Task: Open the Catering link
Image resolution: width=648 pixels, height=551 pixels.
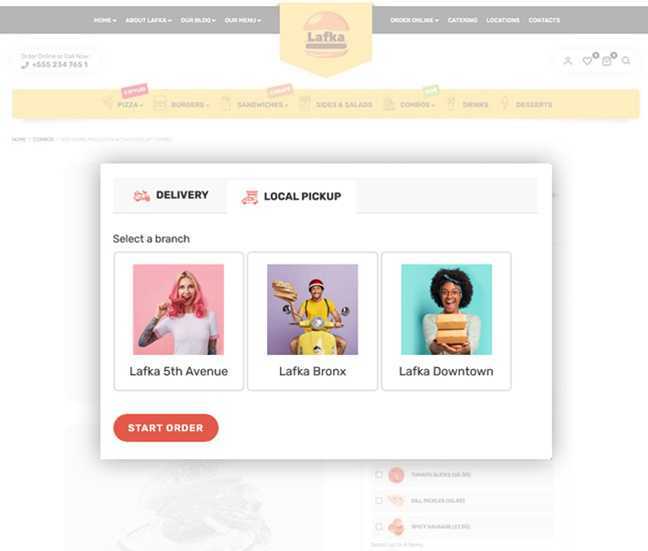Action: click(462, 20)
